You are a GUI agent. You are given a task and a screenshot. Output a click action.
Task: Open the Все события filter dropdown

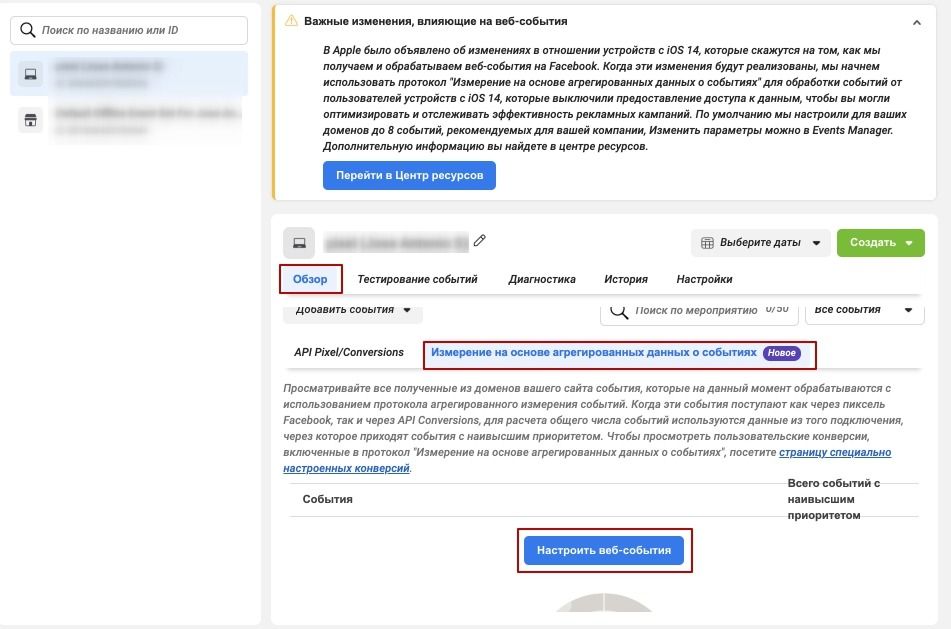[x=864, y=310]
